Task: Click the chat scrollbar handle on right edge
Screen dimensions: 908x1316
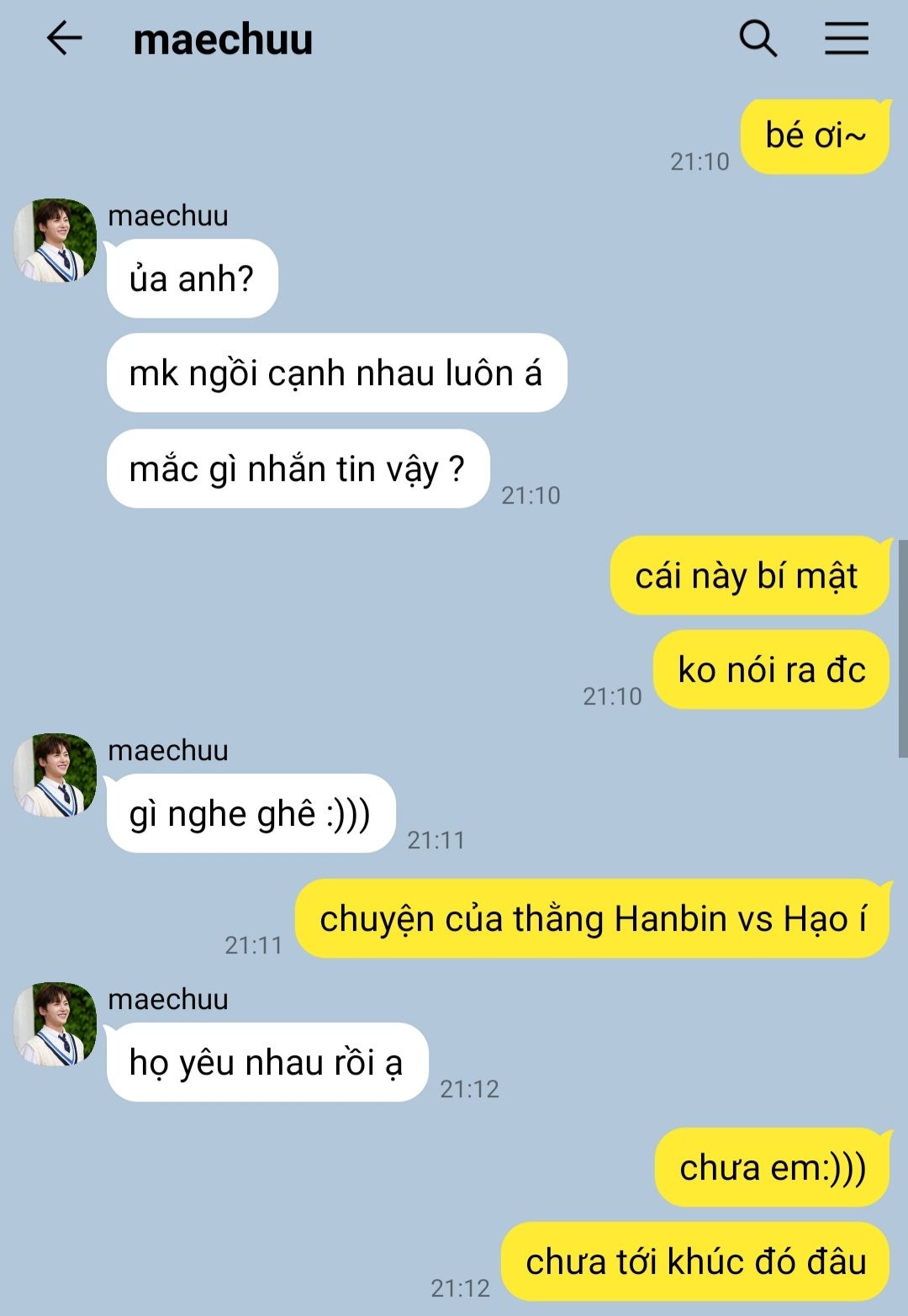Action: tap(903, 649)
